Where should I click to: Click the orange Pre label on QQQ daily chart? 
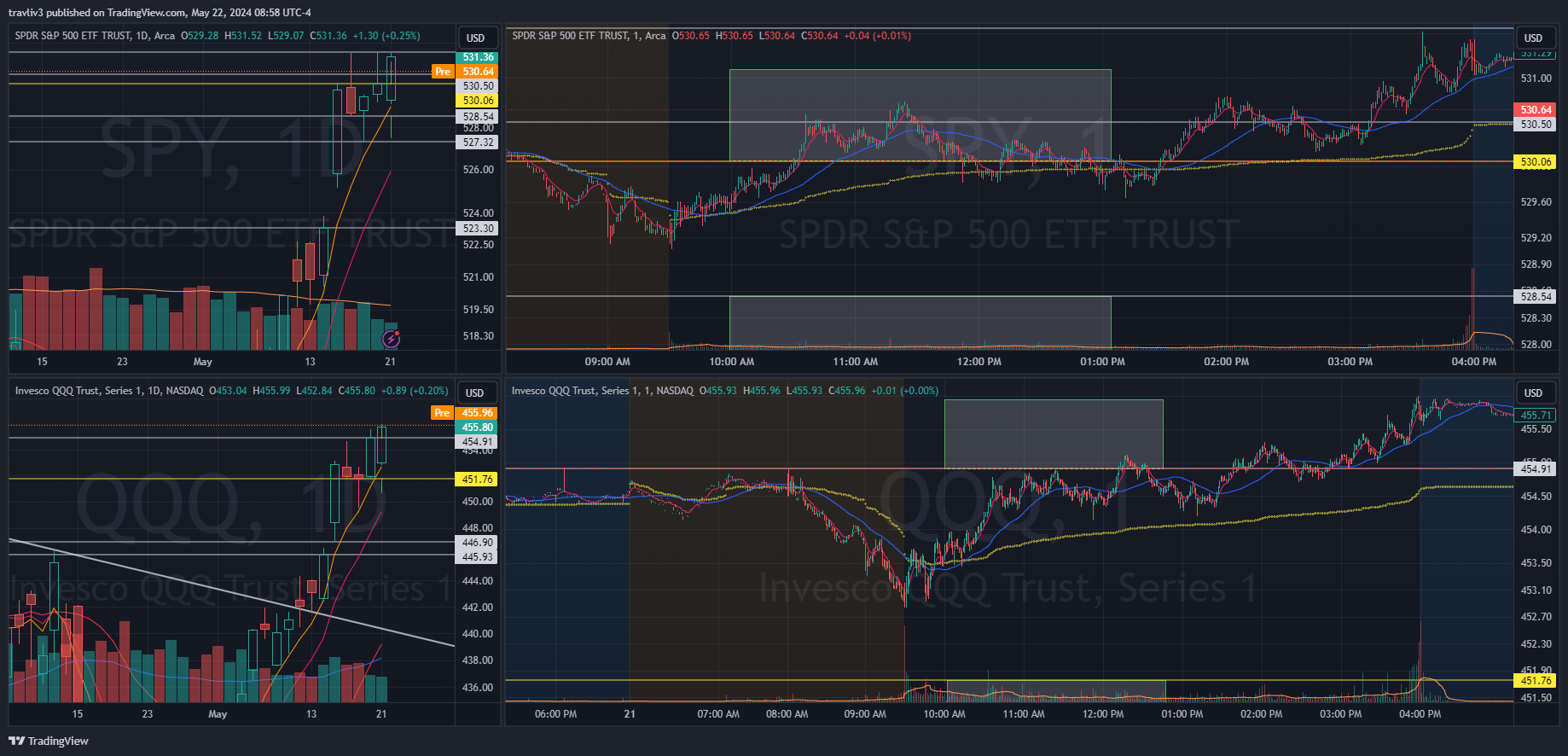click(442, 413)
